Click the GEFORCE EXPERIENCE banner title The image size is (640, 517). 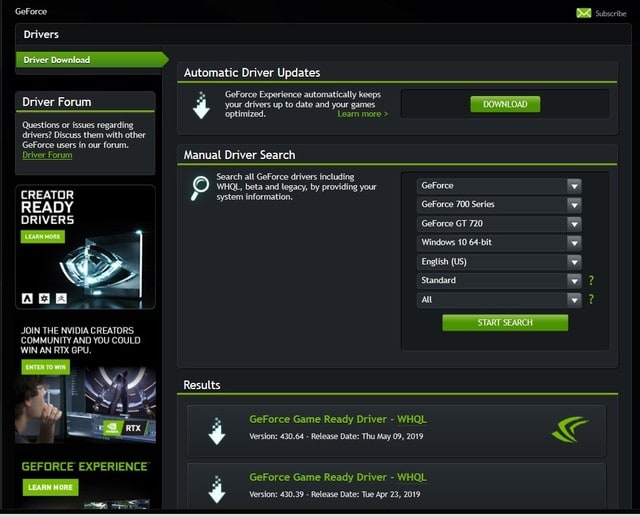(x=86, y=466)
